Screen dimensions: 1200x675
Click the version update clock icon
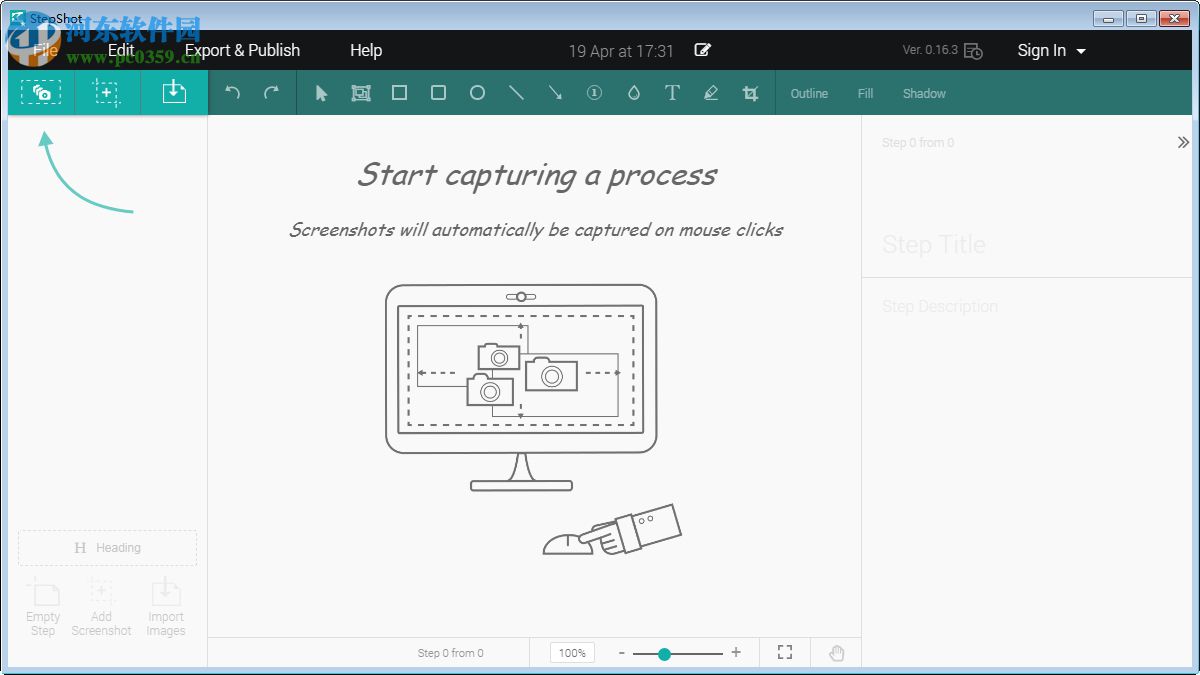(974, 51)
